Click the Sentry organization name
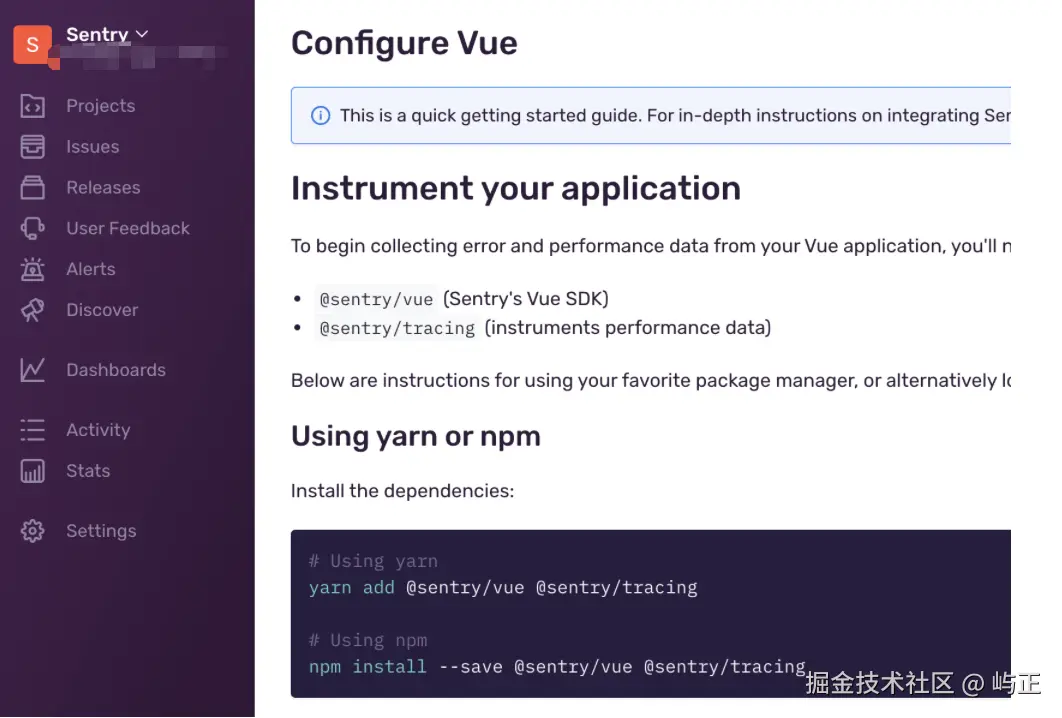 pos(98,35)
